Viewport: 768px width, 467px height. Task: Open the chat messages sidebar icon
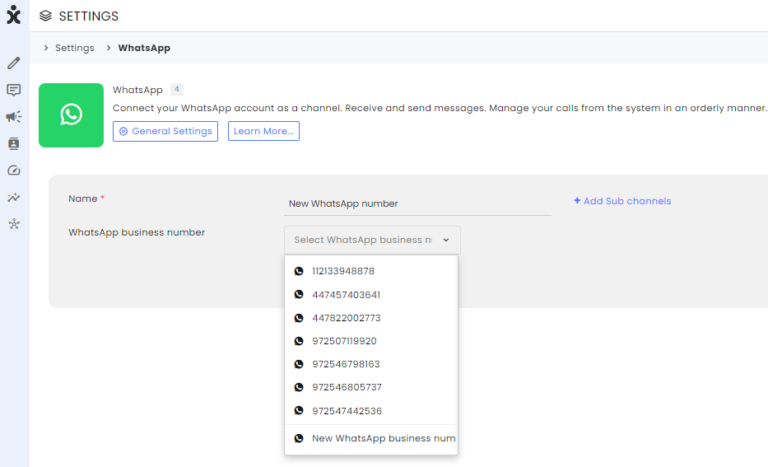click(x=14, y=90)
